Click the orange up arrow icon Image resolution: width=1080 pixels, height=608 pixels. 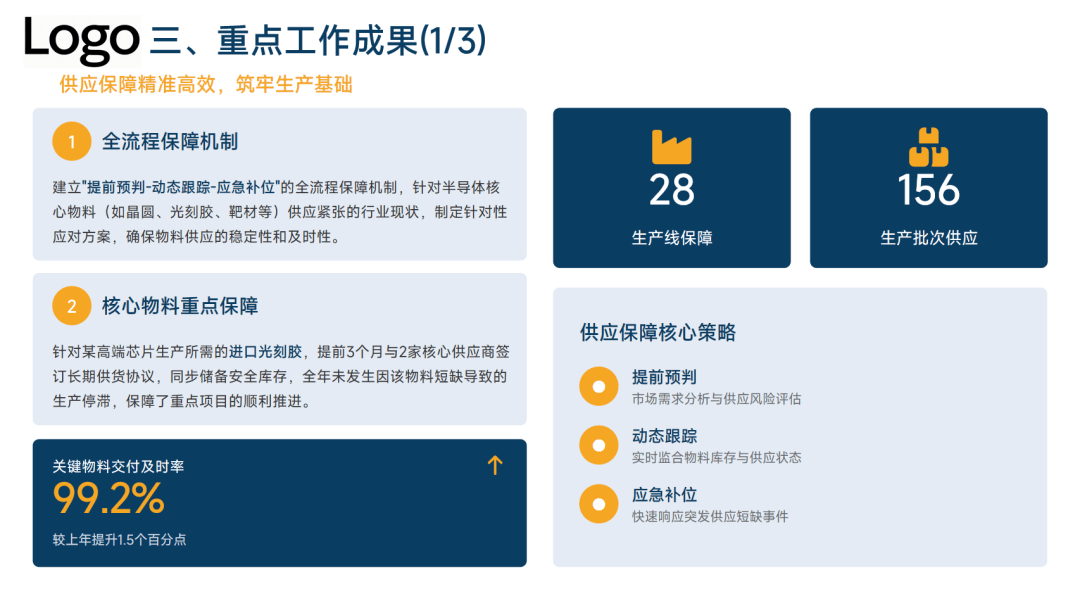click(494, 465)
